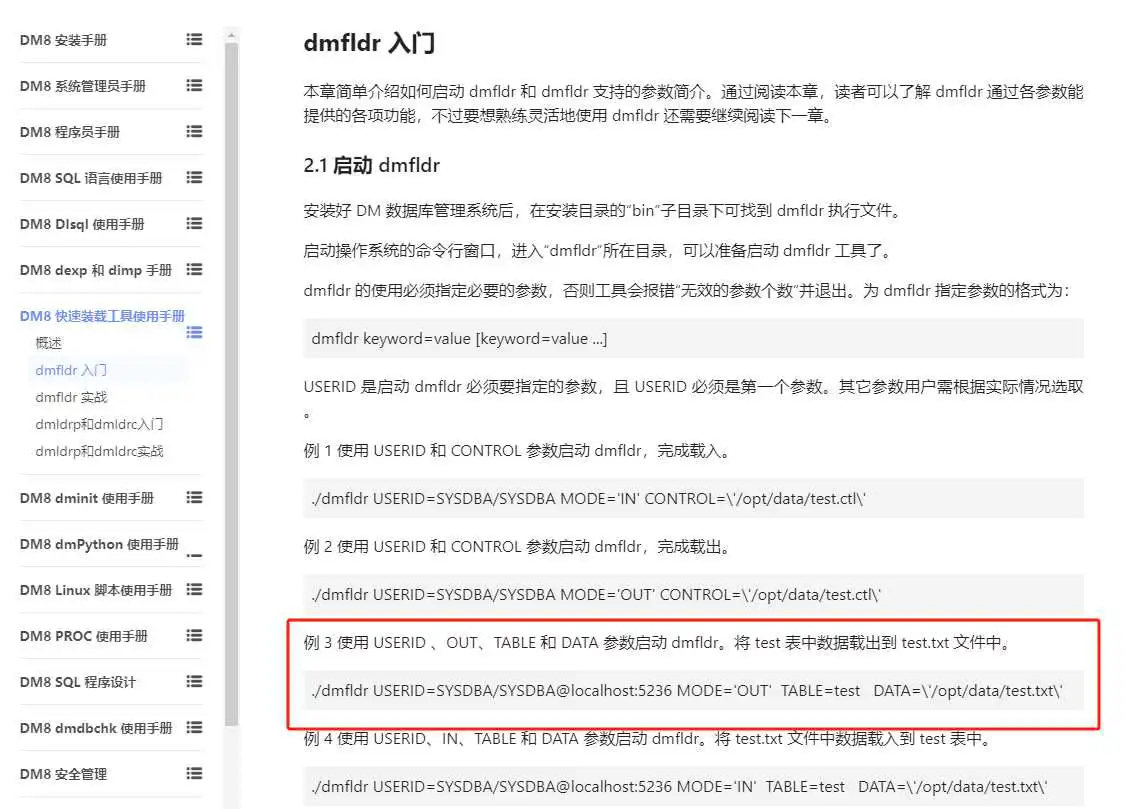
Task: Click list icon beside DM8 dminit 使用手册
Action: tap(194, 498)
